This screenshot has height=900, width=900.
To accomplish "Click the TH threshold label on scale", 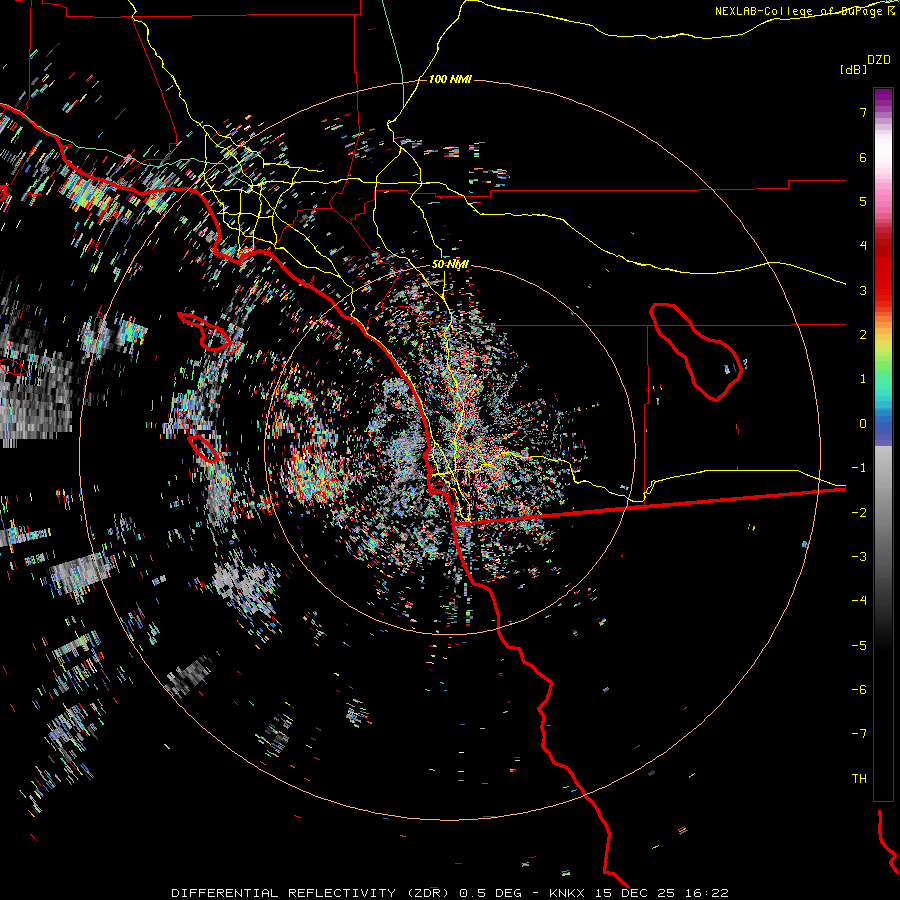I will tap(859, 779).
